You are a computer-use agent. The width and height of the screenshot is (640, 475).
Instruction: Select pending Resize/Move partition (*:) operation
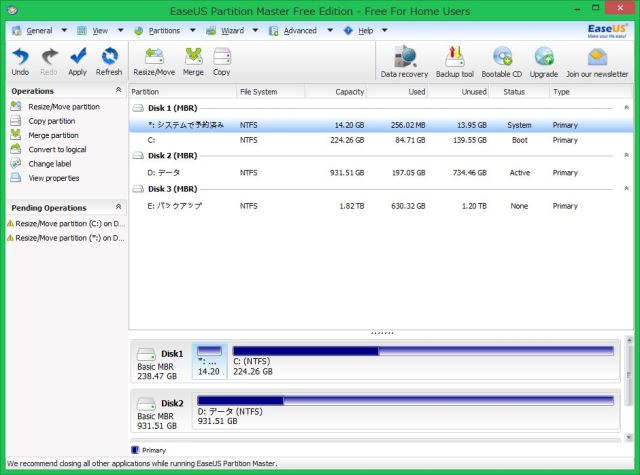[x=66, y=238]
